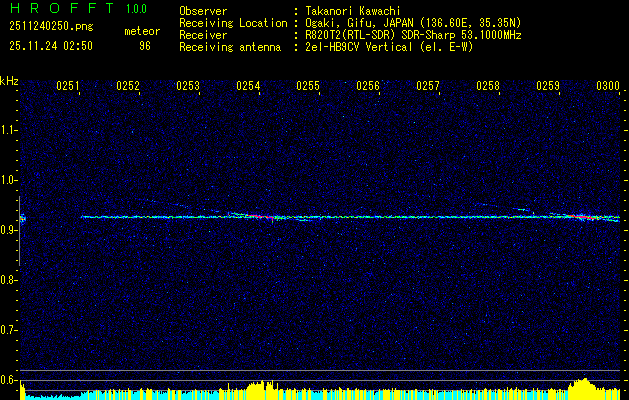Select the 25.11.24 02:50 date stamp
629x400 pixels.
(x=51, y=46)
